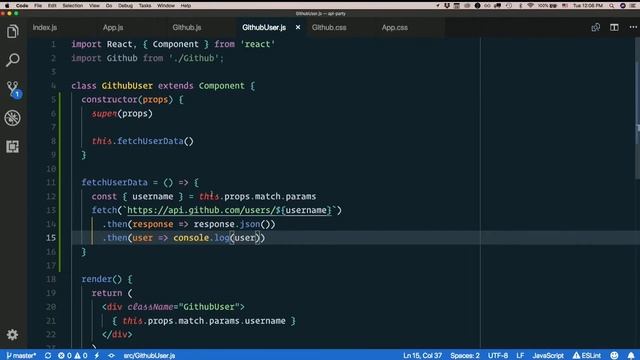Screen dimensions: 640x360
Task: Click render() on line 18
Action: 101,279
